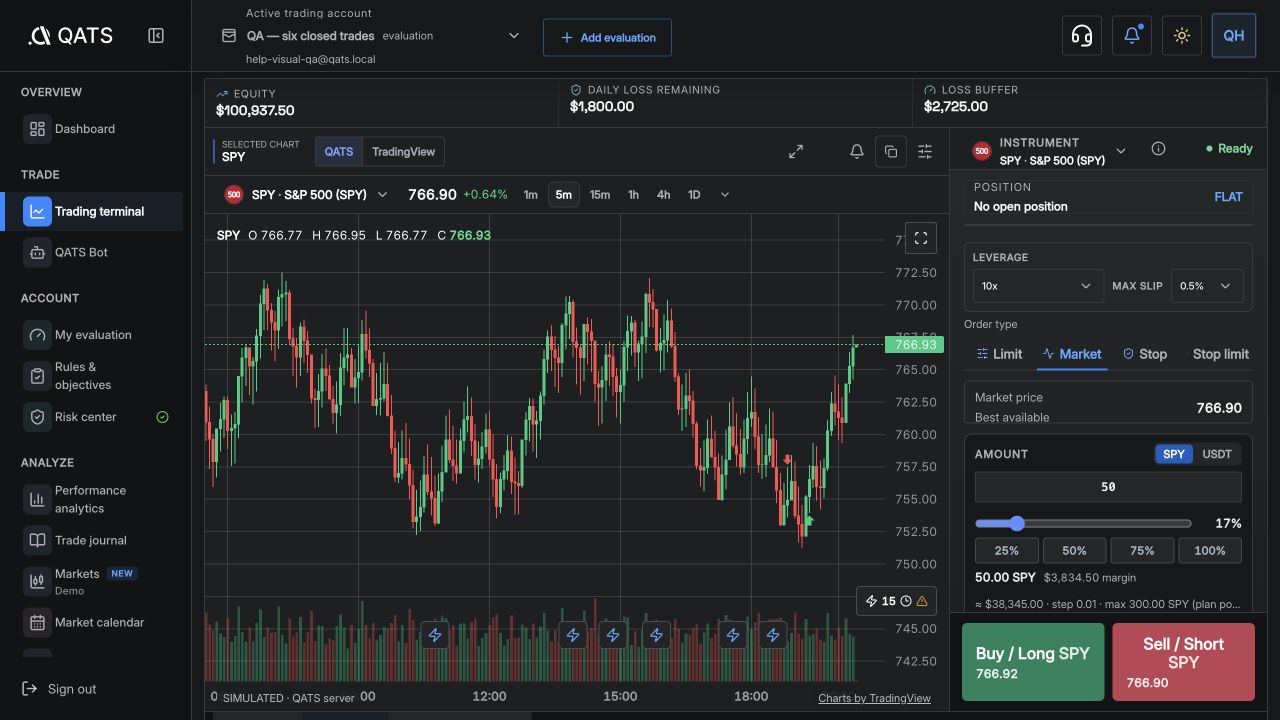The width and height of the screenshot is (1280, 720).
Task: Click Sign out
Action: click(60, 689)
